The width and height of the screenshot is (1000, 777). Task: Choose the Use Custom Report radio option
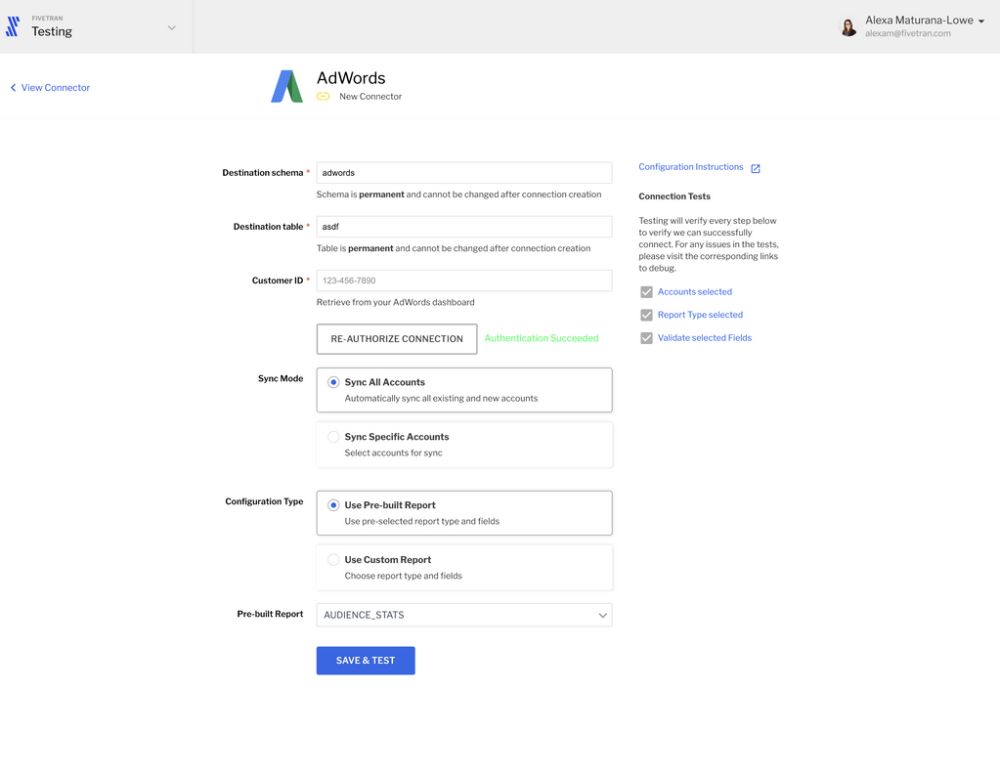[x=333, y=560]
